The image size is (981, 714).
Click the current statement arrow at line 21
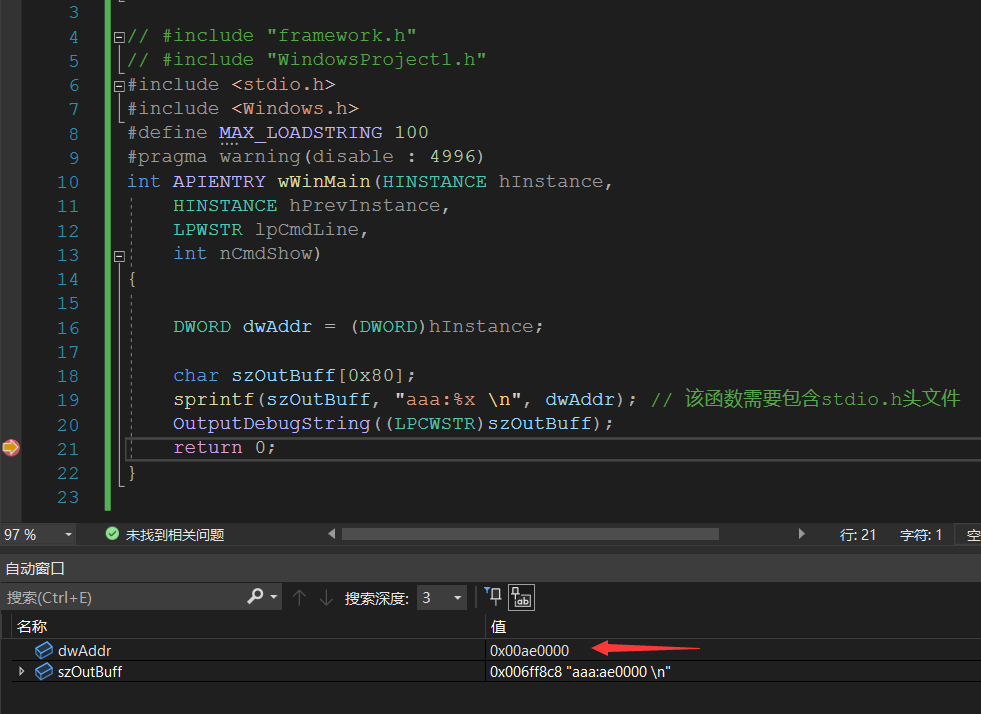pyautogui.click(x=10, y=448)
